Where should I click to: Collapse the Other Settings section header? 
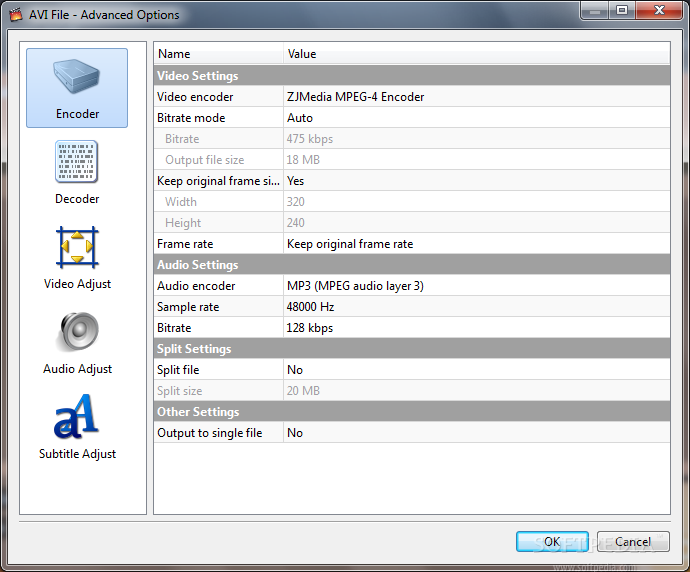(412, 412)
